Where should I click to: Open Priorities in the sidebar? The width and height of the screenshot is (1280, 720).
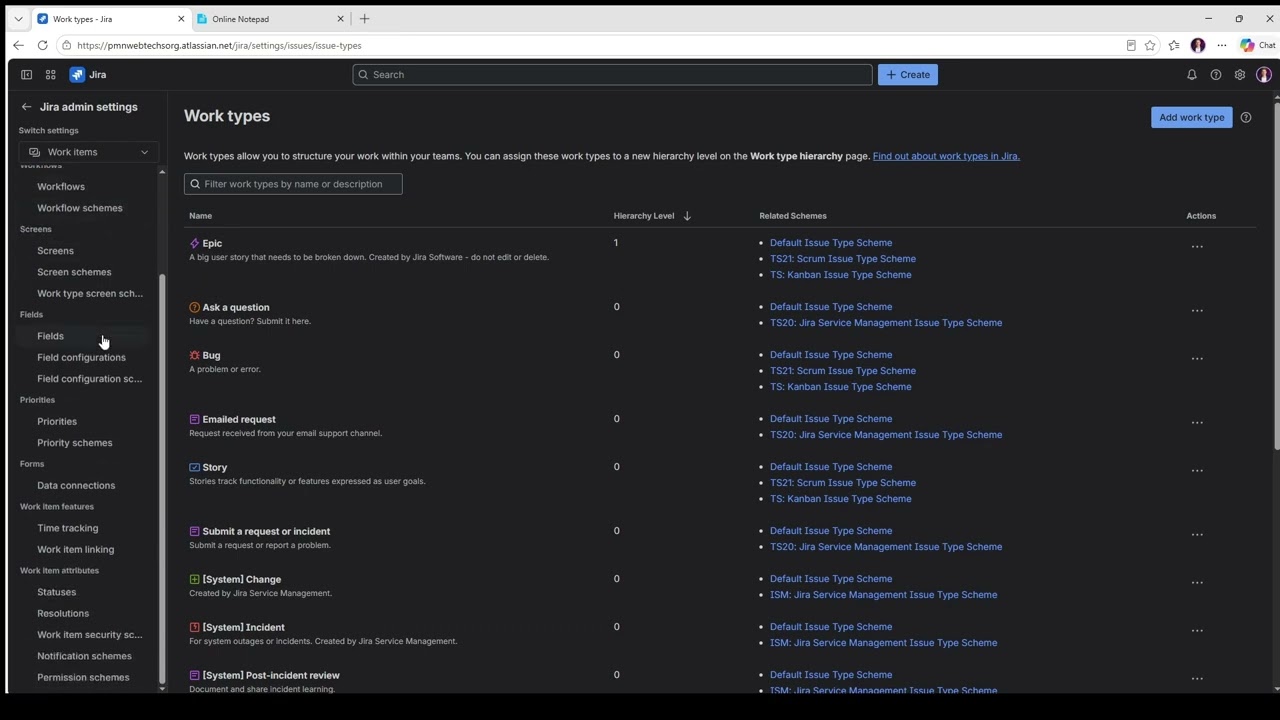(x=57, y=422)
